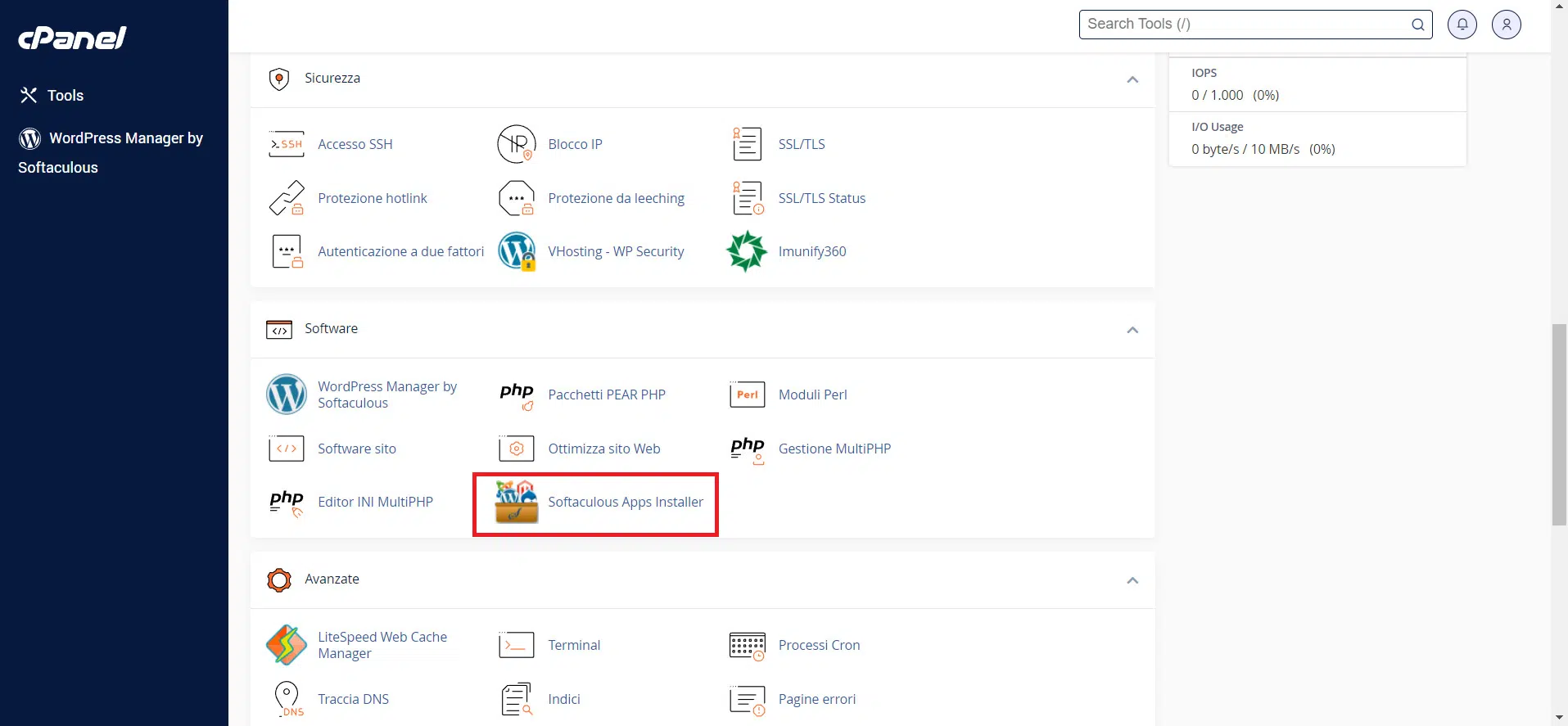Viewport: 1568px width, 726px height.
Task: Click the search magnifier icon
Action: (x=1418, y=25)
